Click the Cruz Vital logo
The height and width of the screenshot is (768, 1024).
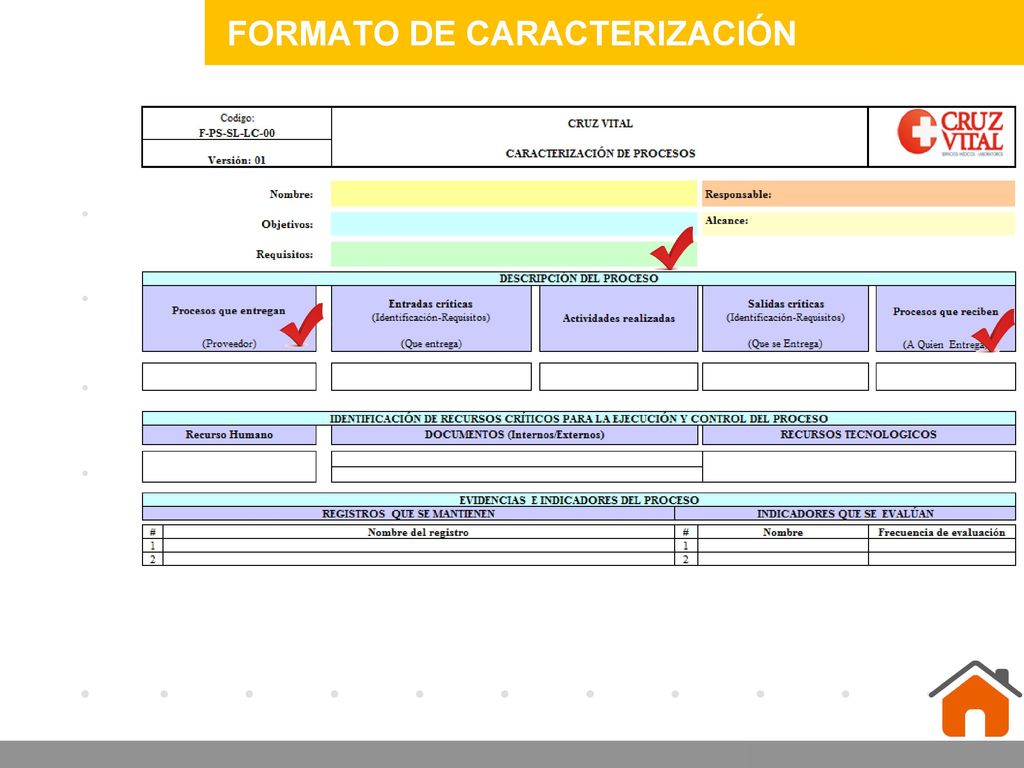pyautogui.click(x=950, y=133)
